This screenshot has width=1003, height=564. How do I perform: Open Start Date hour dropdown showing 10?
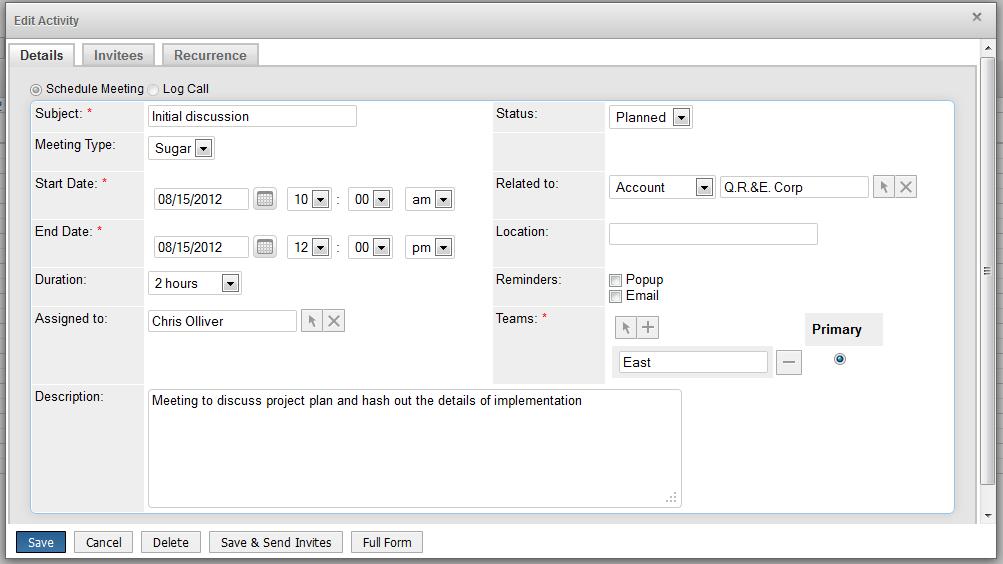coord(310,199)
